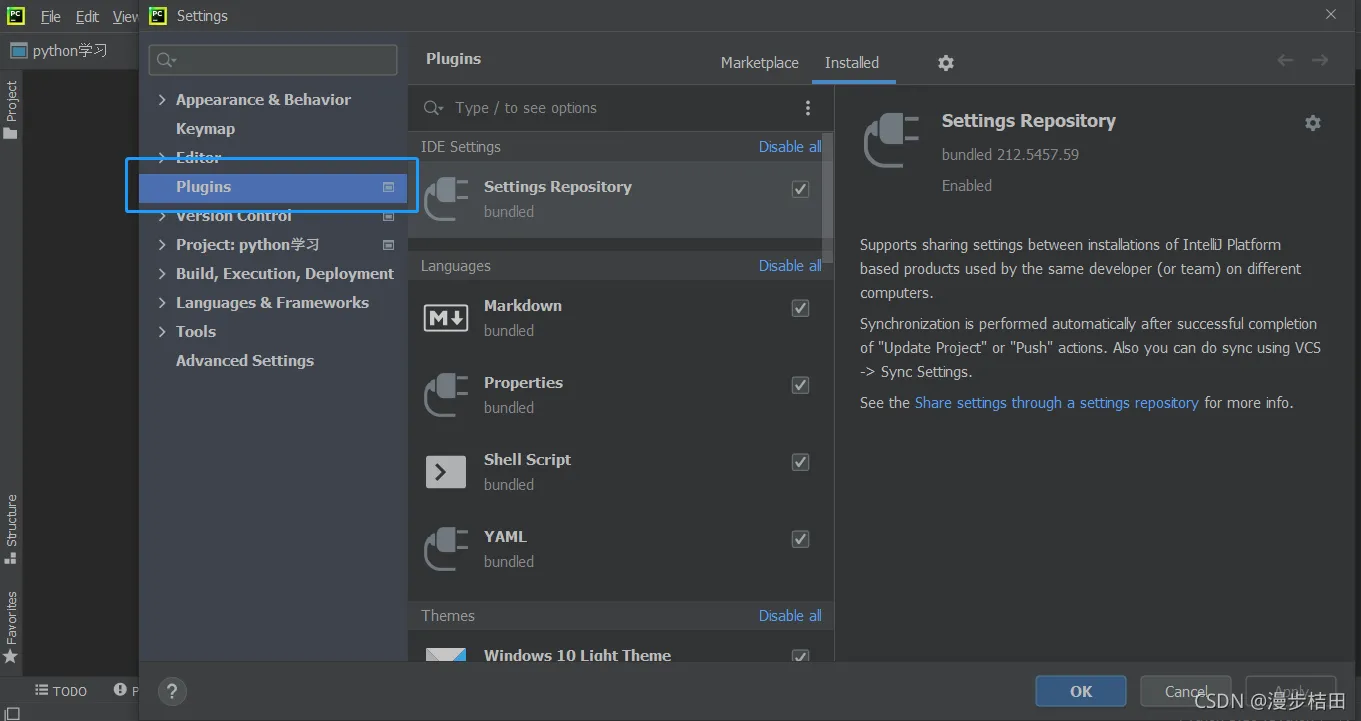Viewport: 1361px width, 721px height.
Task: Uncheck the Shell Script plugin checkbox
Action: [800, 462]
